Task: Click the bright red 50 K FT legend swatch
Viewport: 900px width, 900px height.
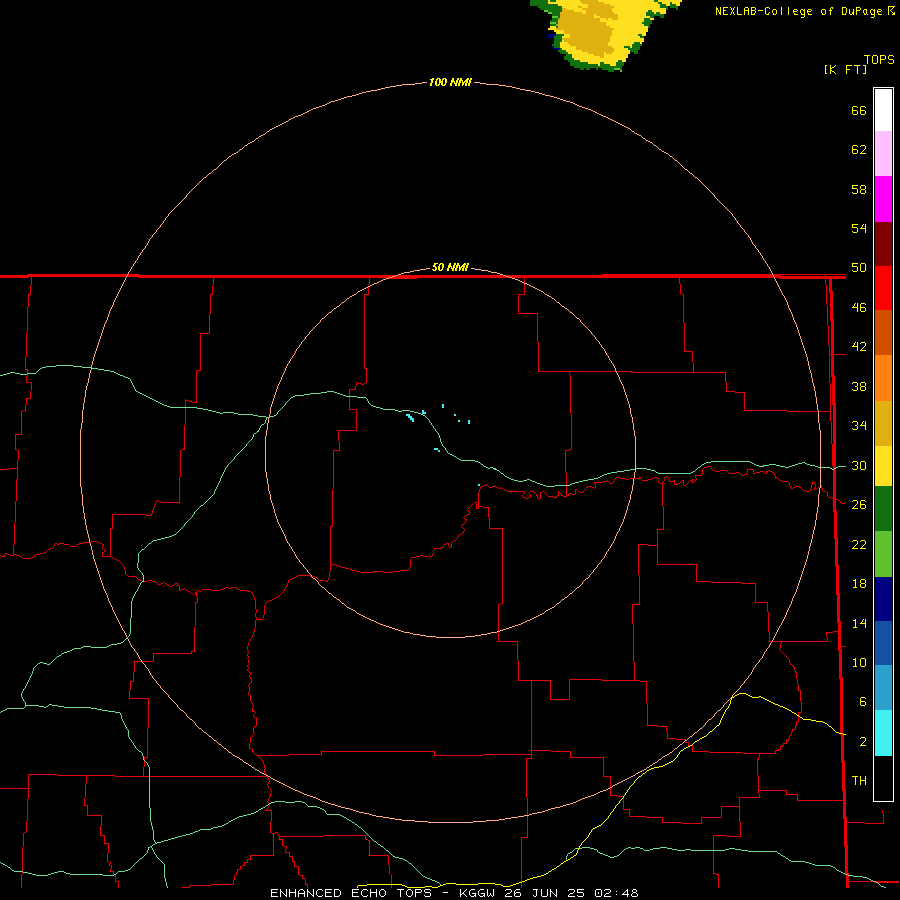Action: click(883, 288)
